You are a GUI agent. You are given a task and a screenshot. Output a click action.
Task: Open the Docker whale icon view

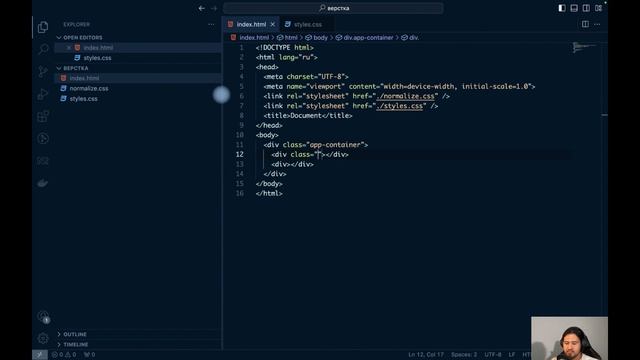click(43, 183)
